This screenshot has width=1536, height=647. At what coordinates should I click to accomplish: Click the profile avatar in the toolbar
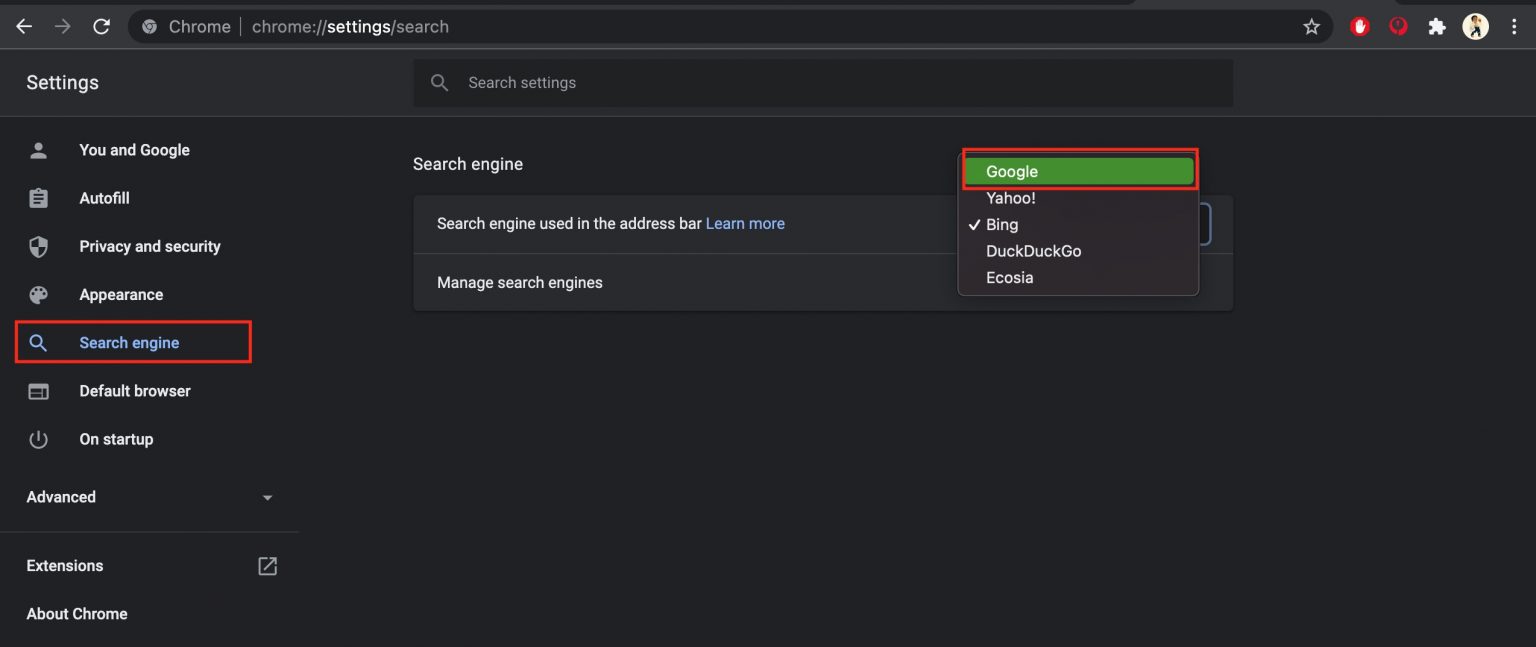click(x=1475, y=26)
